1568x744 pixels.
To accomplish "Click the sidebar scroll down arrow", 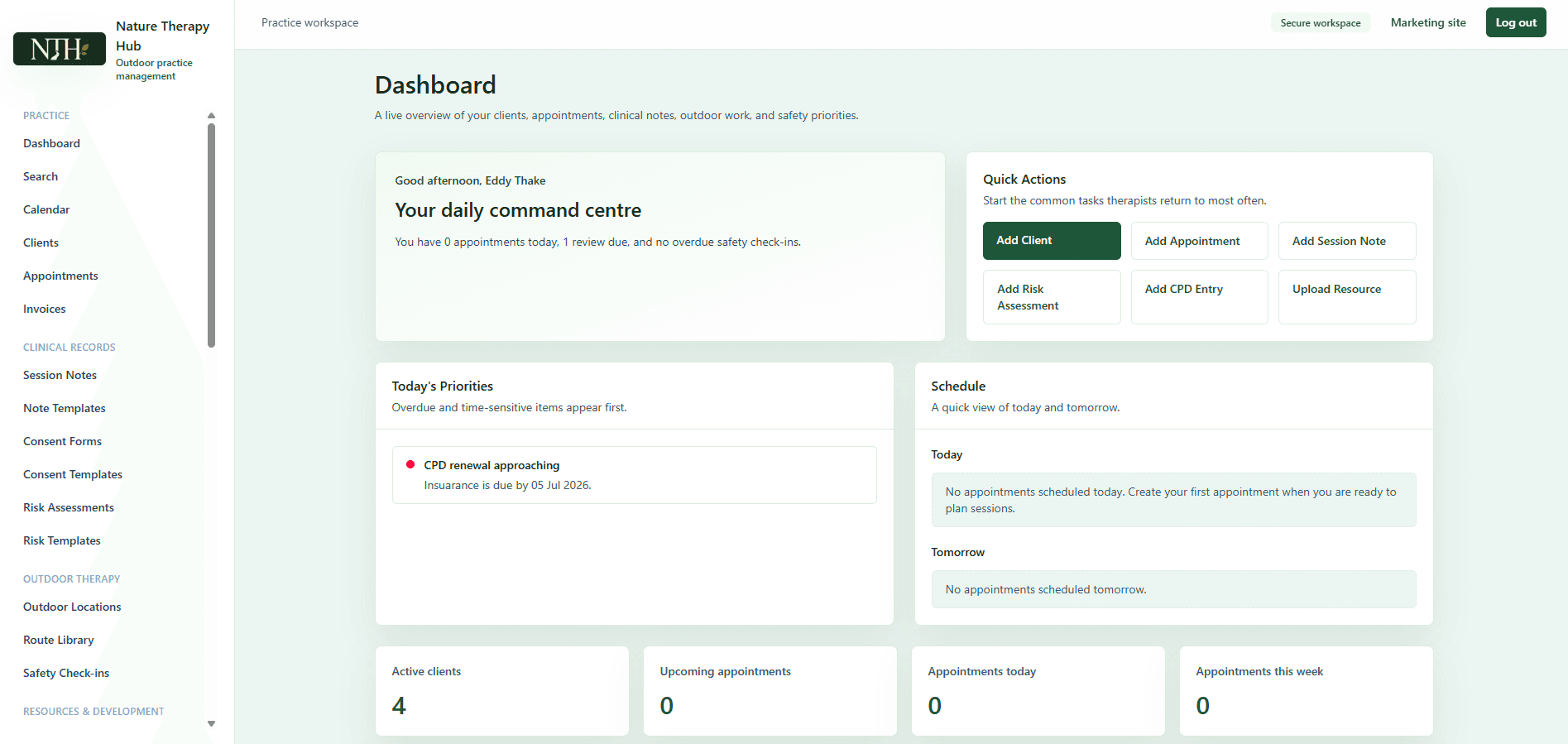I will coord(211,723).
